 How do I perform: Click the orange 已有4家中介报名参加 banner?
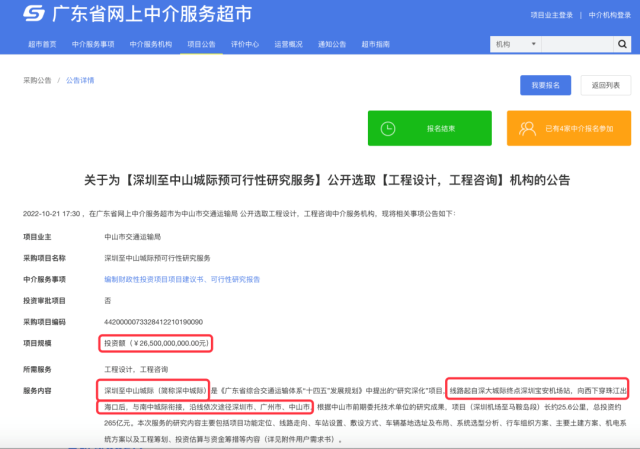[x=569, y=128]
